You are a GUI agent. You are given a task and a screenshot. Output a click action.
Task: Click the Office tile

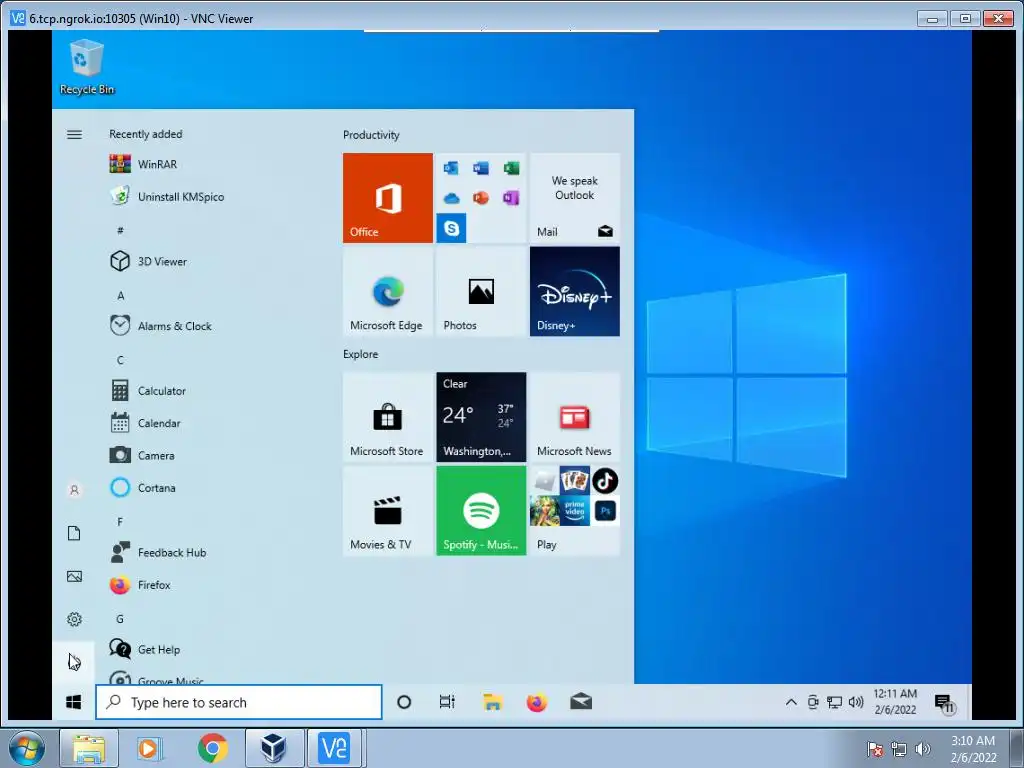tap(387, 198)
